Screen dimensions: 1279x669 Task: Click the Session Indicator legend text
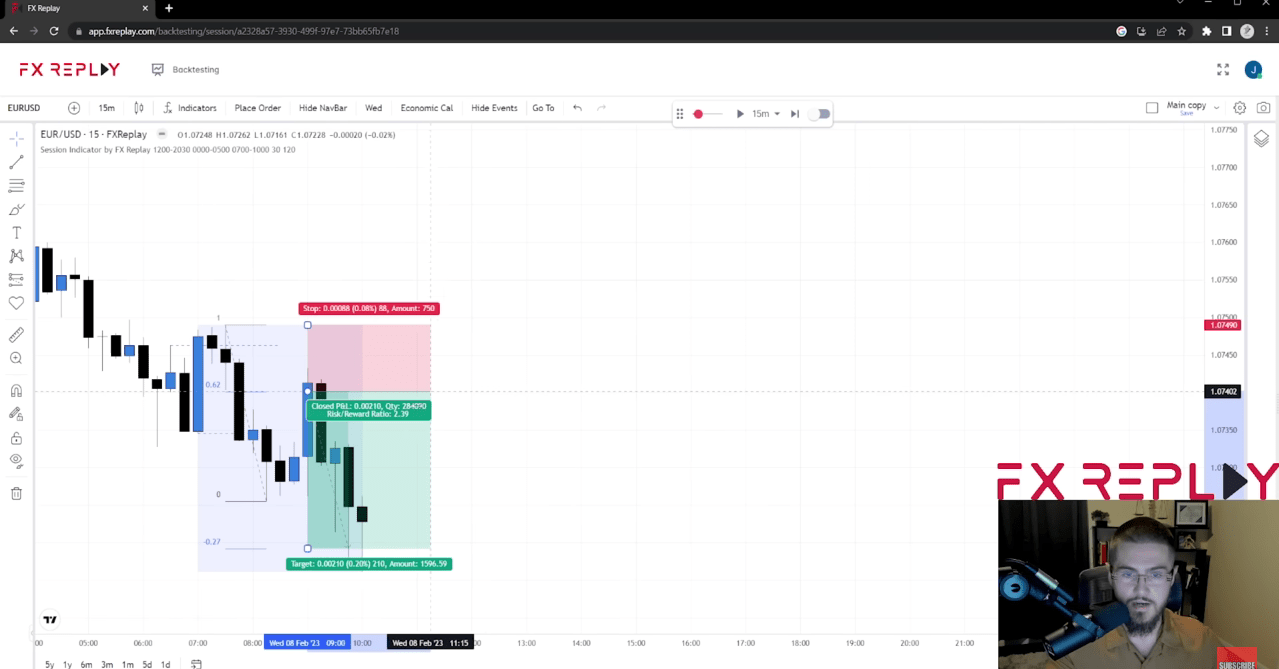pos(167,150)
